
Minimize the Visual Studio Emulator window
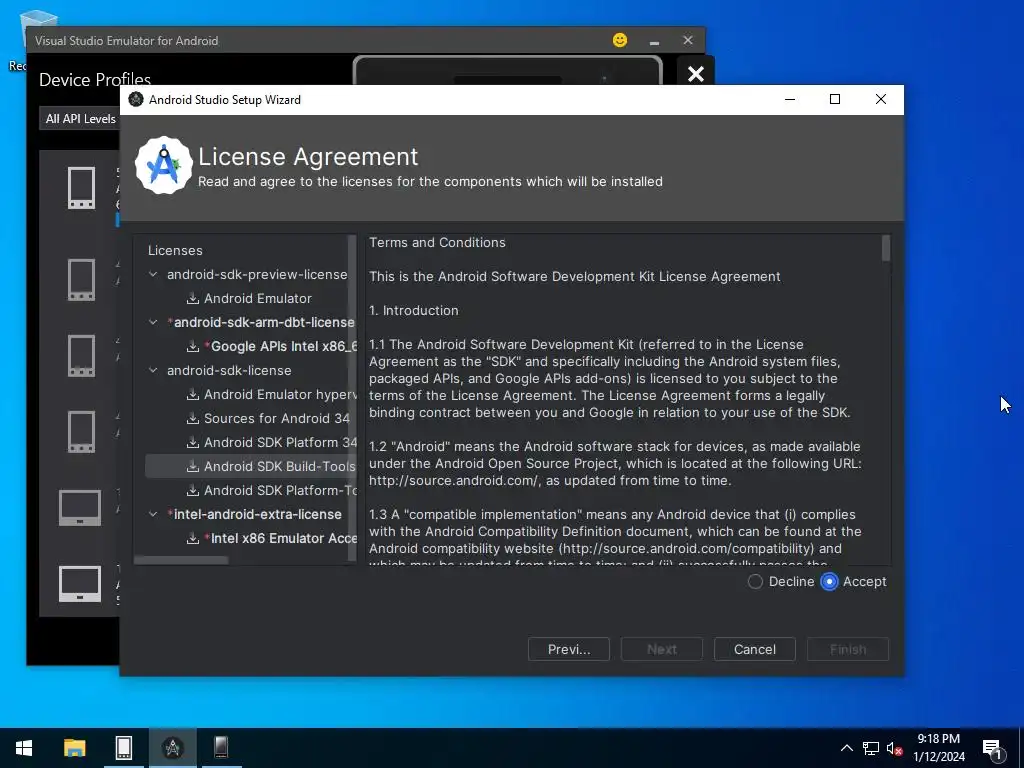pyautogui.click(x=654, y=40)
